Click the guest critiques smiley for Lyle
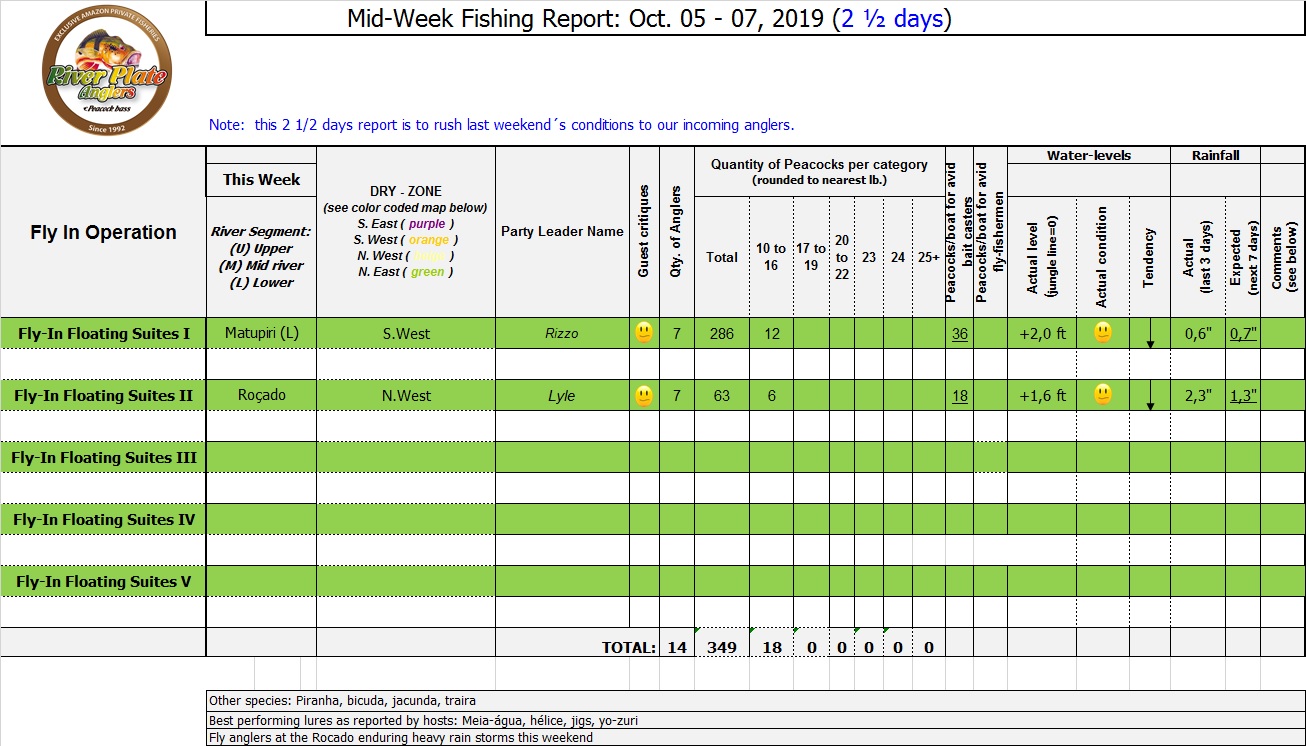This screenshot has height=746, width=1306. [x=644, y=396]
